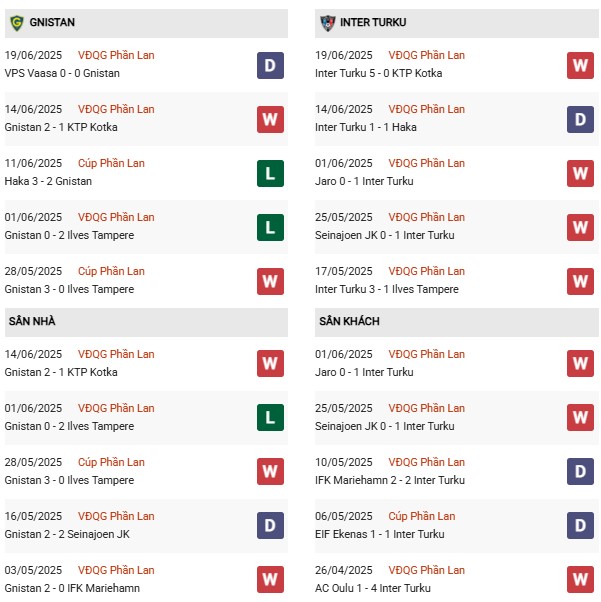Click the W badge for Inter Turku 5-0 KTP Kotka
Viewport: 601px width, 602px height.
[580, 66]
